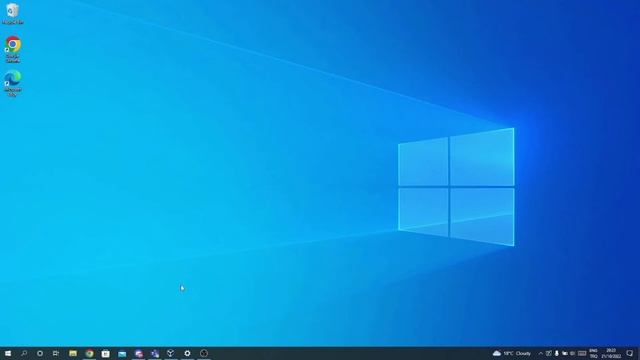The width and height of the screenshot is (640, 360).
Task: Open the clock and date flyout
Action: (611, 353)
